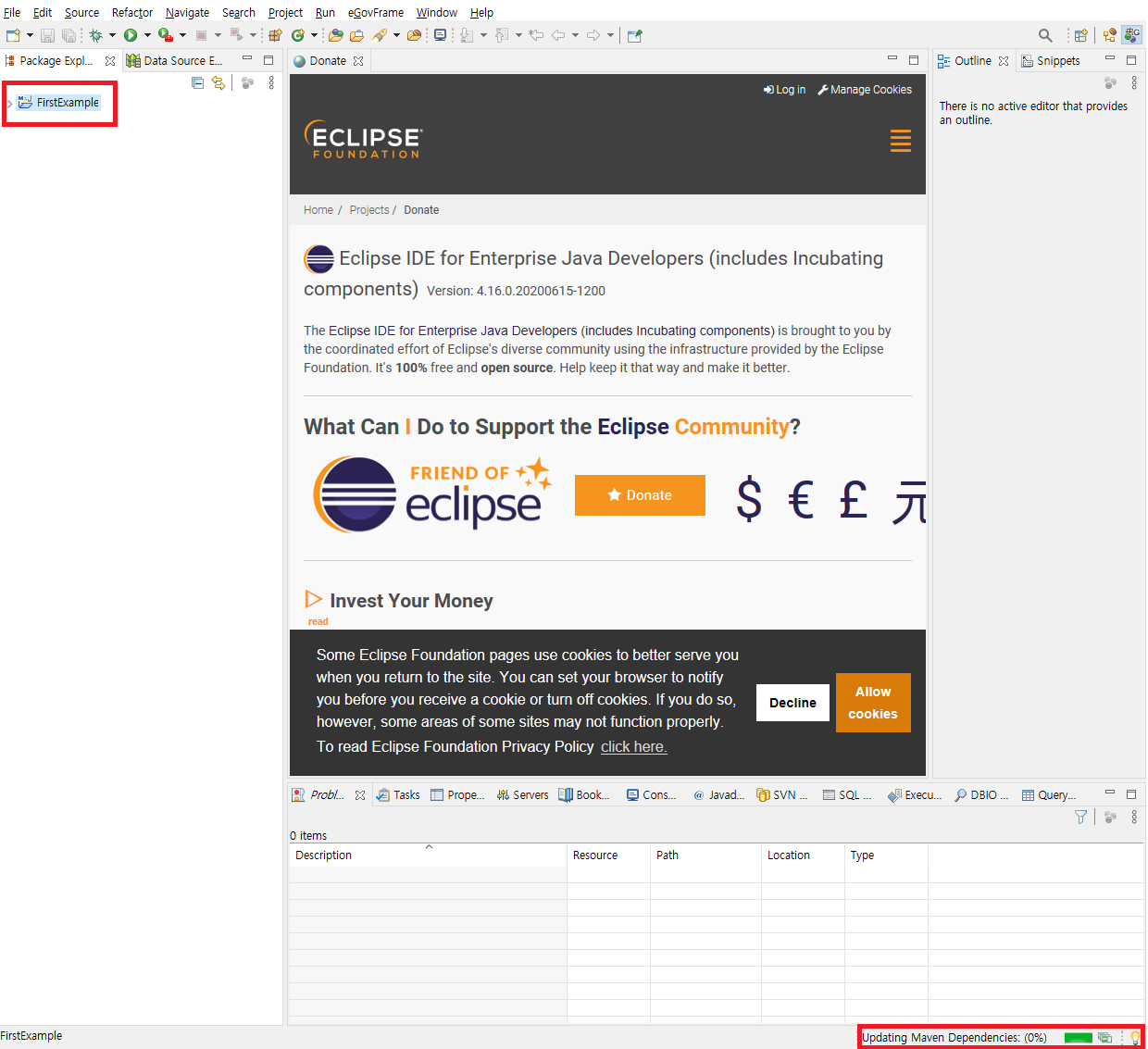This screenshot has height=1049, width=1148.
Task: Open the Console tab
Action: pyautogui.click(x=651, y=794)
